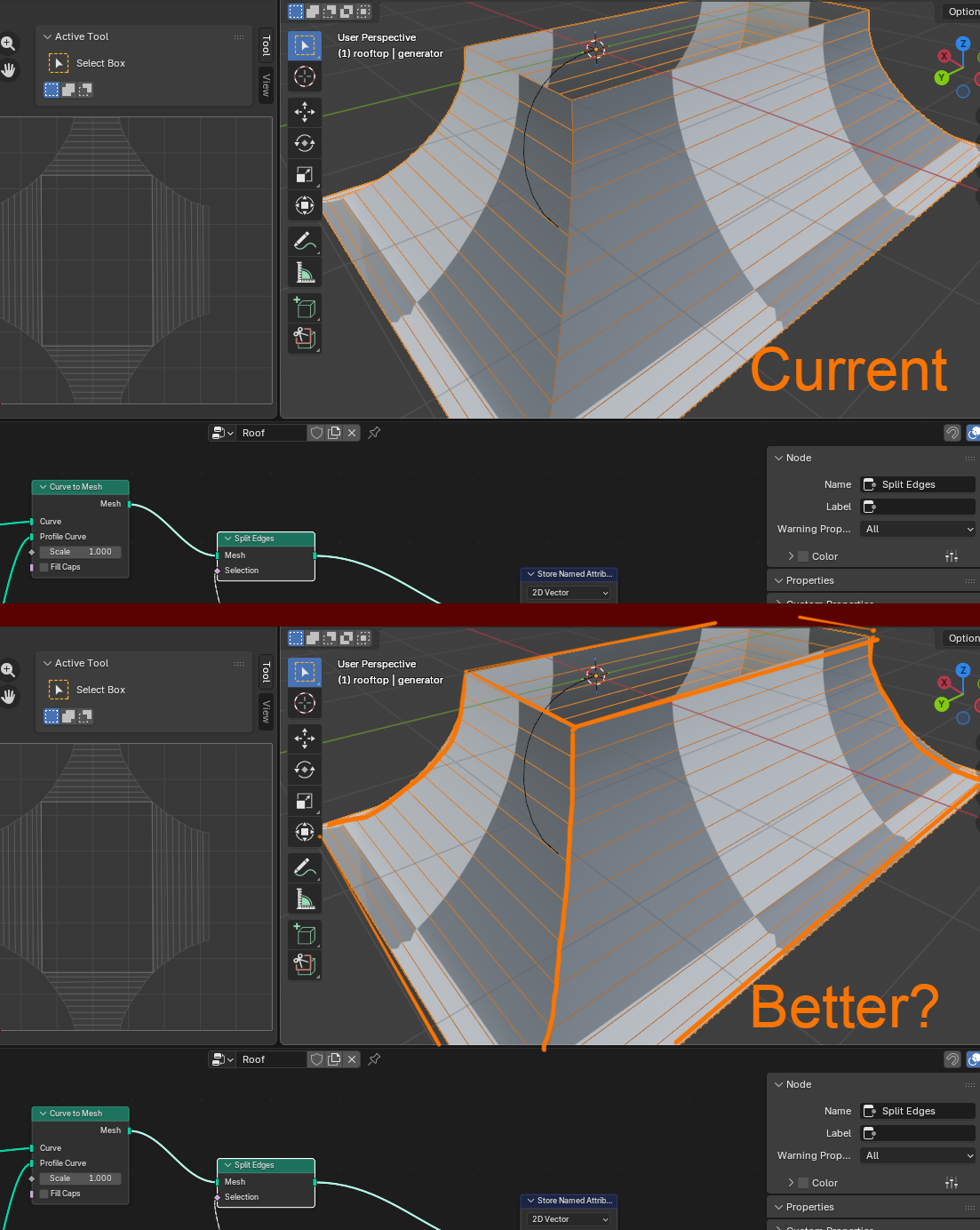Switch to the View tab in upper sidebar
980x1230 pixels.
tap(266, 85)
